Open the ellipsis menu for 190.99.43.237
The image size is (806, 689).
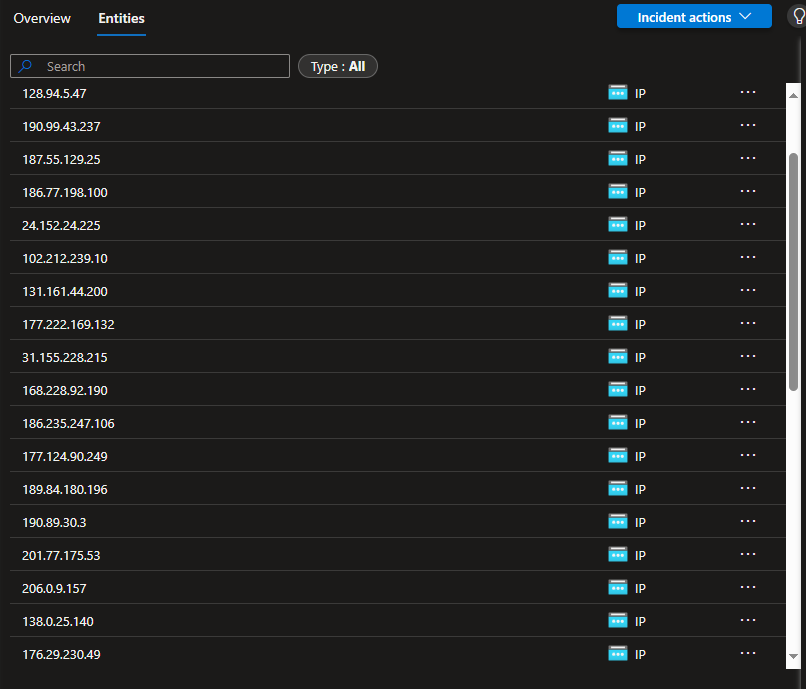[x=747, y=126]
